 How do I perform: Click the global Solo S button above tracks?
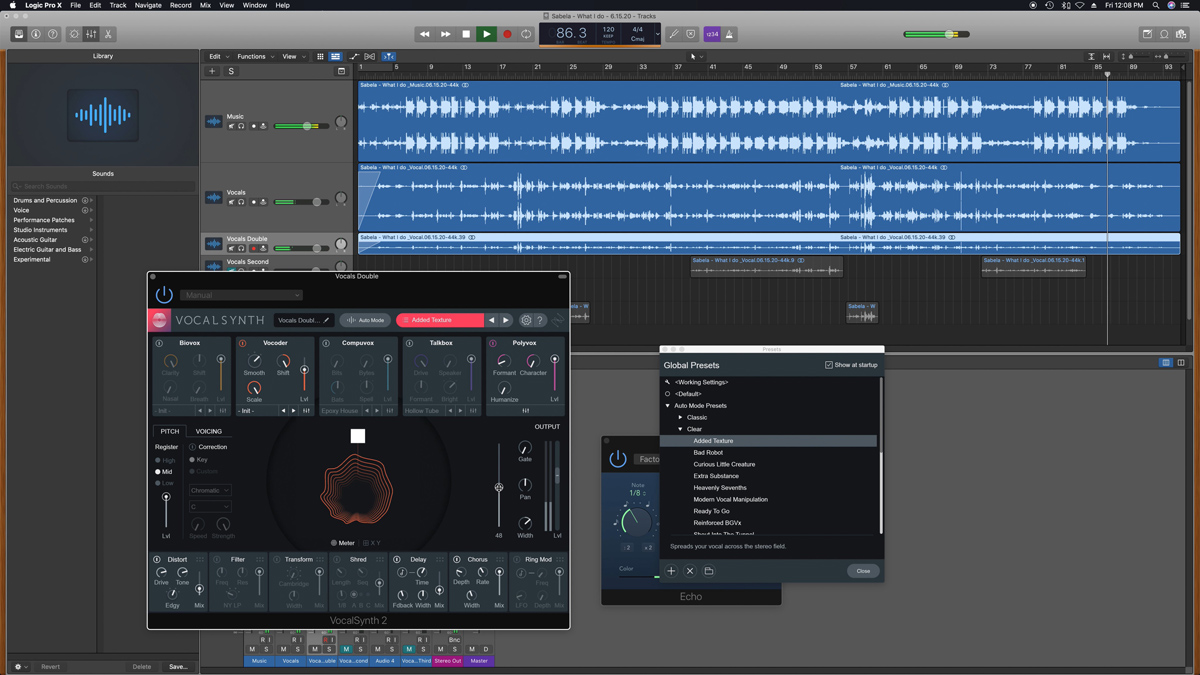pos(231,72)
